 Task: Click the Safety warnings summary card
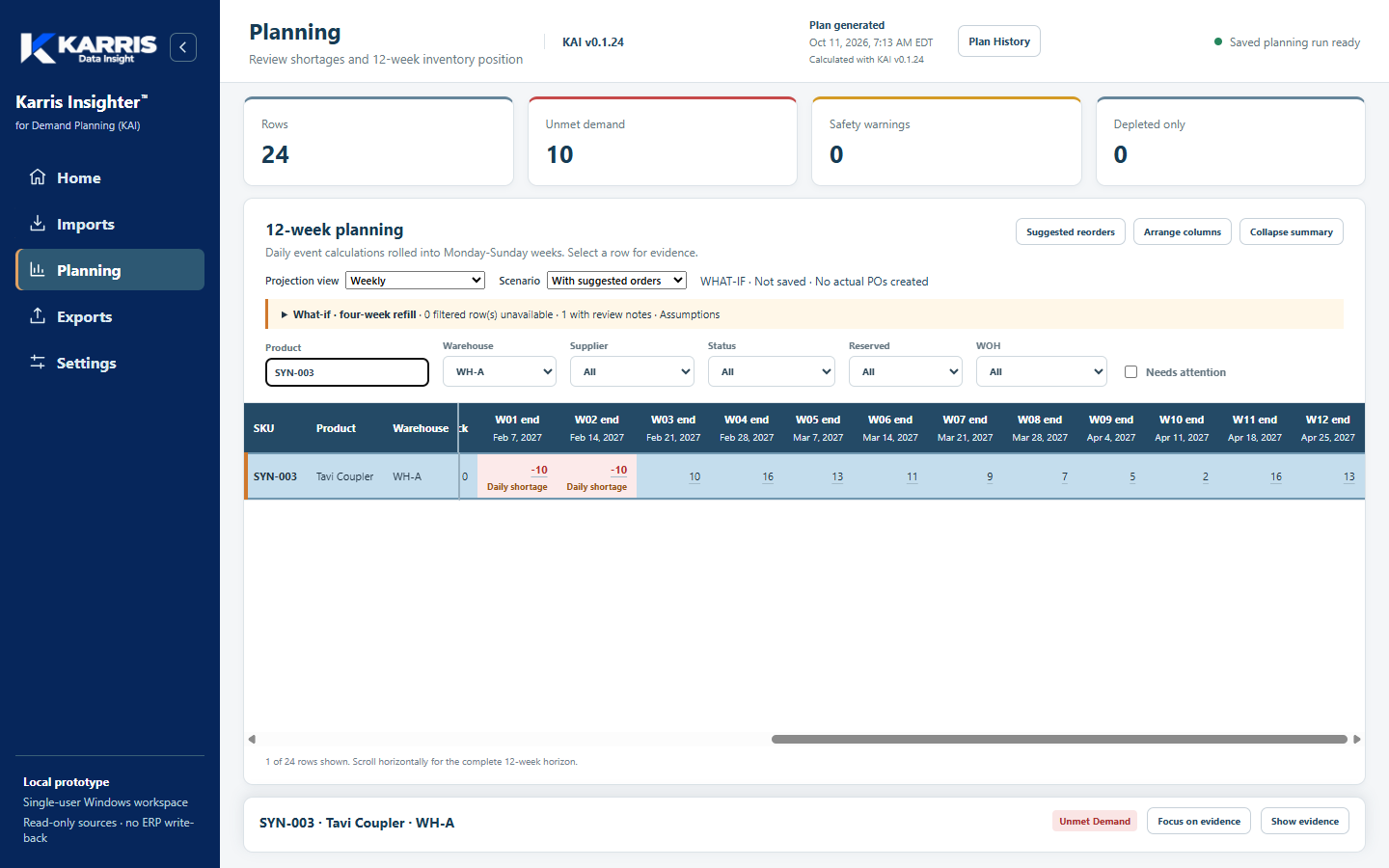[x=947, y=141]
